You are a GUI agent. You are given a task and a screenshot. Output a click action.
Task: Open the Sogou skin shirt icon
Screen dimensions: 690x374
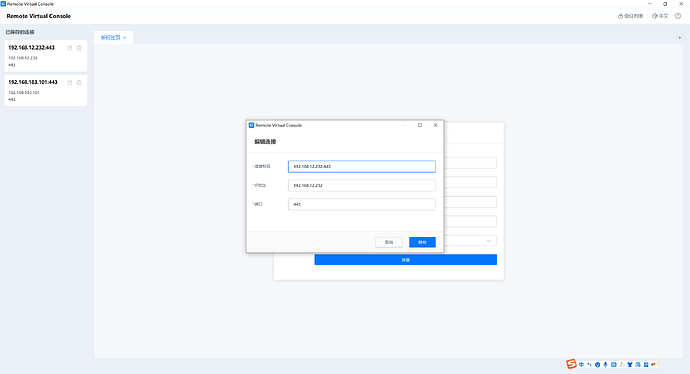[x=630, y=364]
